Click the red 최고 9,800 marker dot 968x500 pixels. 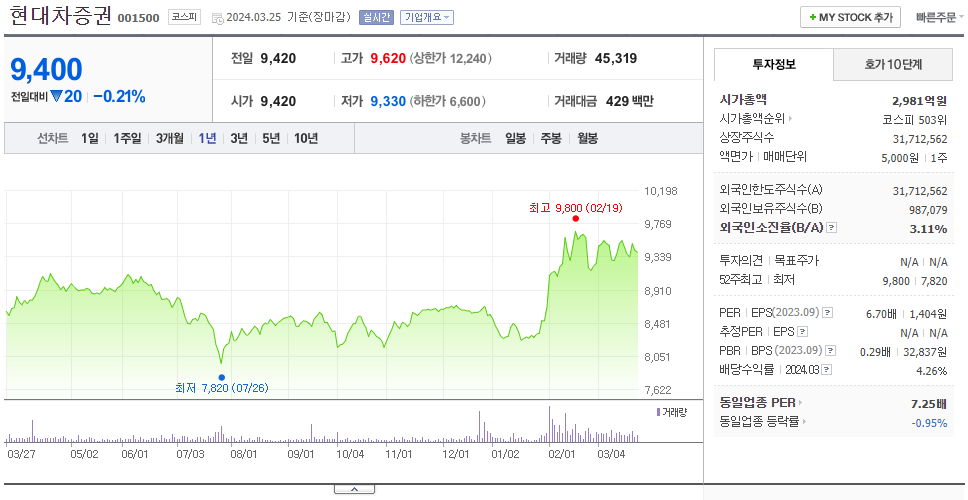(x=575, y=219)
